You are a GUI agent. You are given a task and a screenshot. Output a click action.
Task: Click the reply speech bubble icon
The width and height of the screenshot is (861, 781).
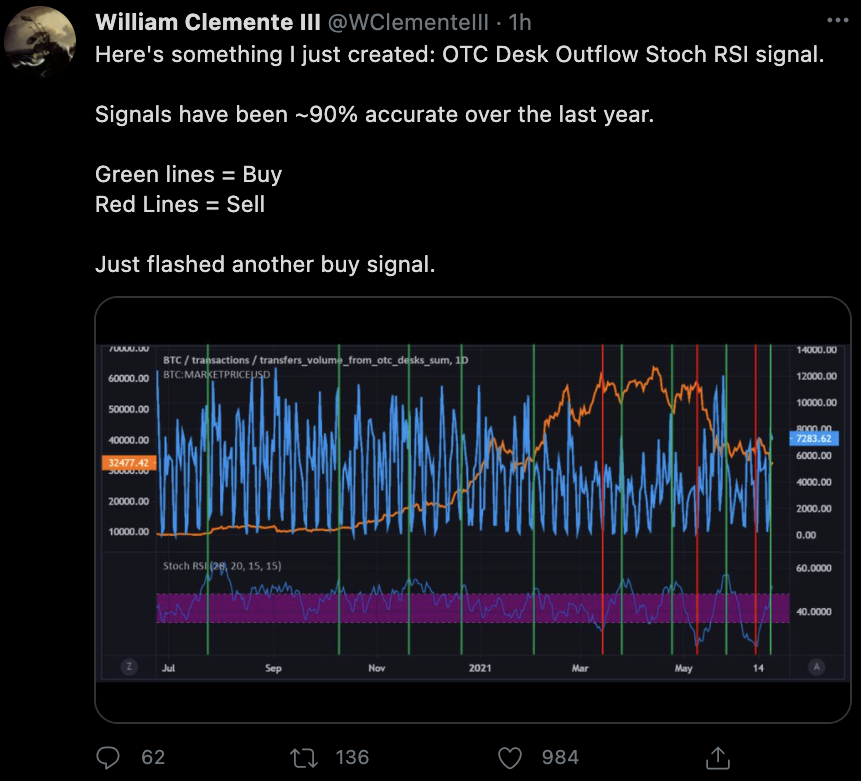(x=108, y=757)
